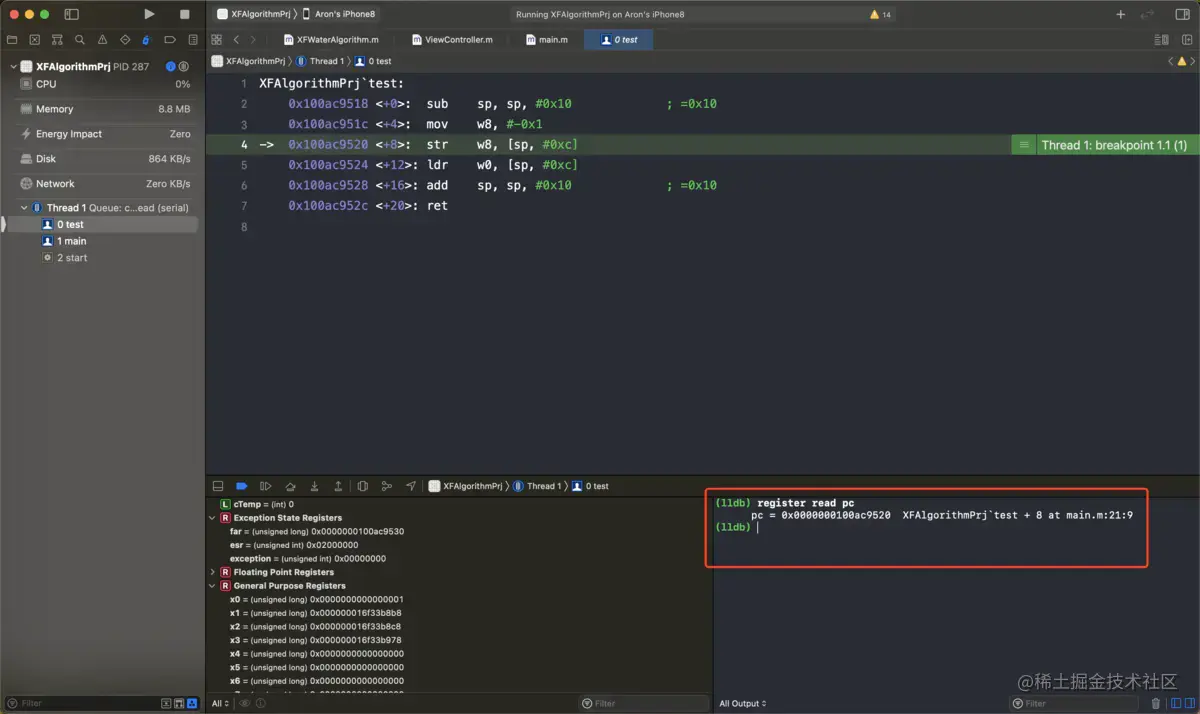Click Thread 1 in editor jump bar
Image resolution: width=1200 pixels, height=714 pixels.
click(x=319, y=61)
